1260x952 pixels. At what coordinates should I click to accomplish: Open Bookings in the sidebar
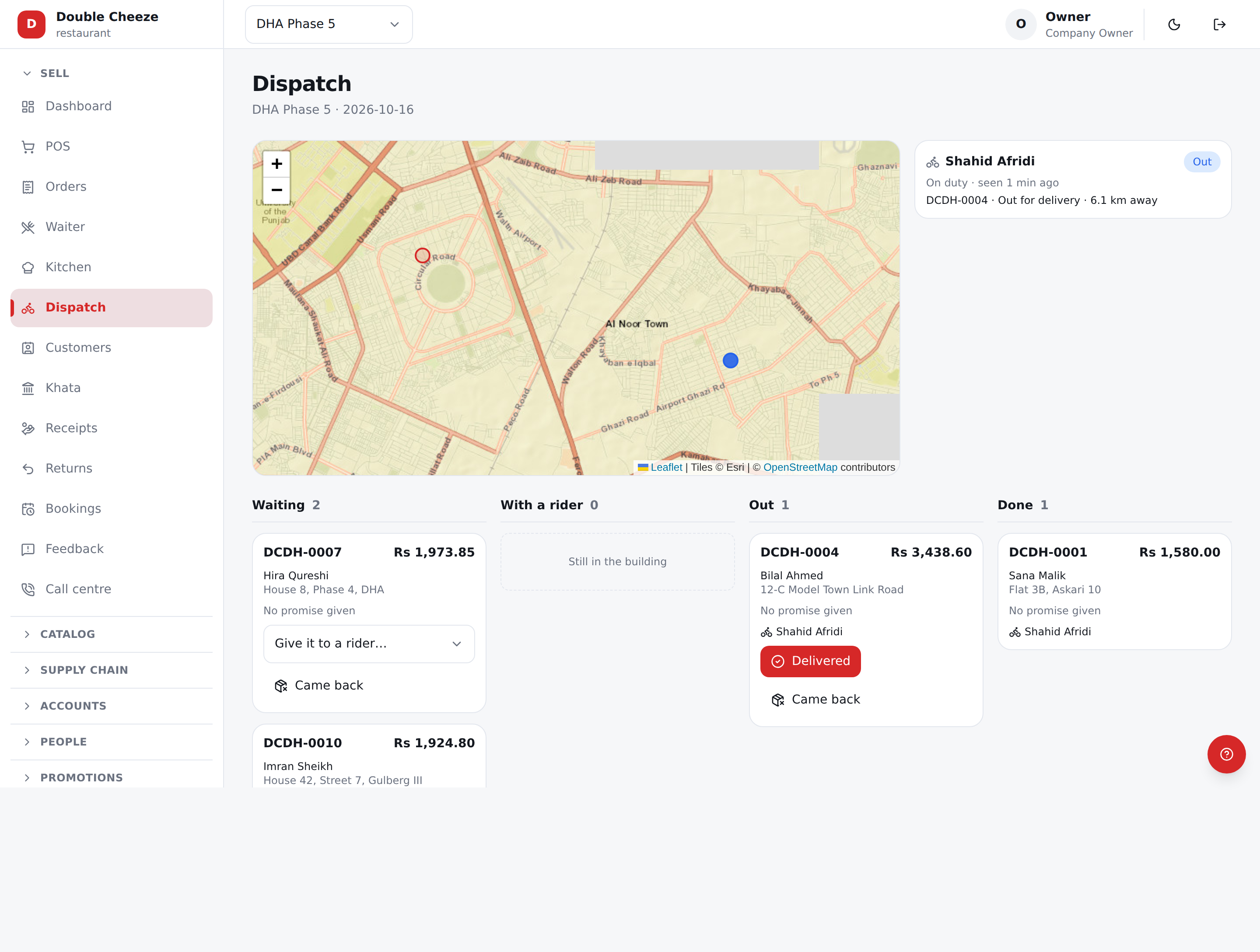(x=111, y=509)
